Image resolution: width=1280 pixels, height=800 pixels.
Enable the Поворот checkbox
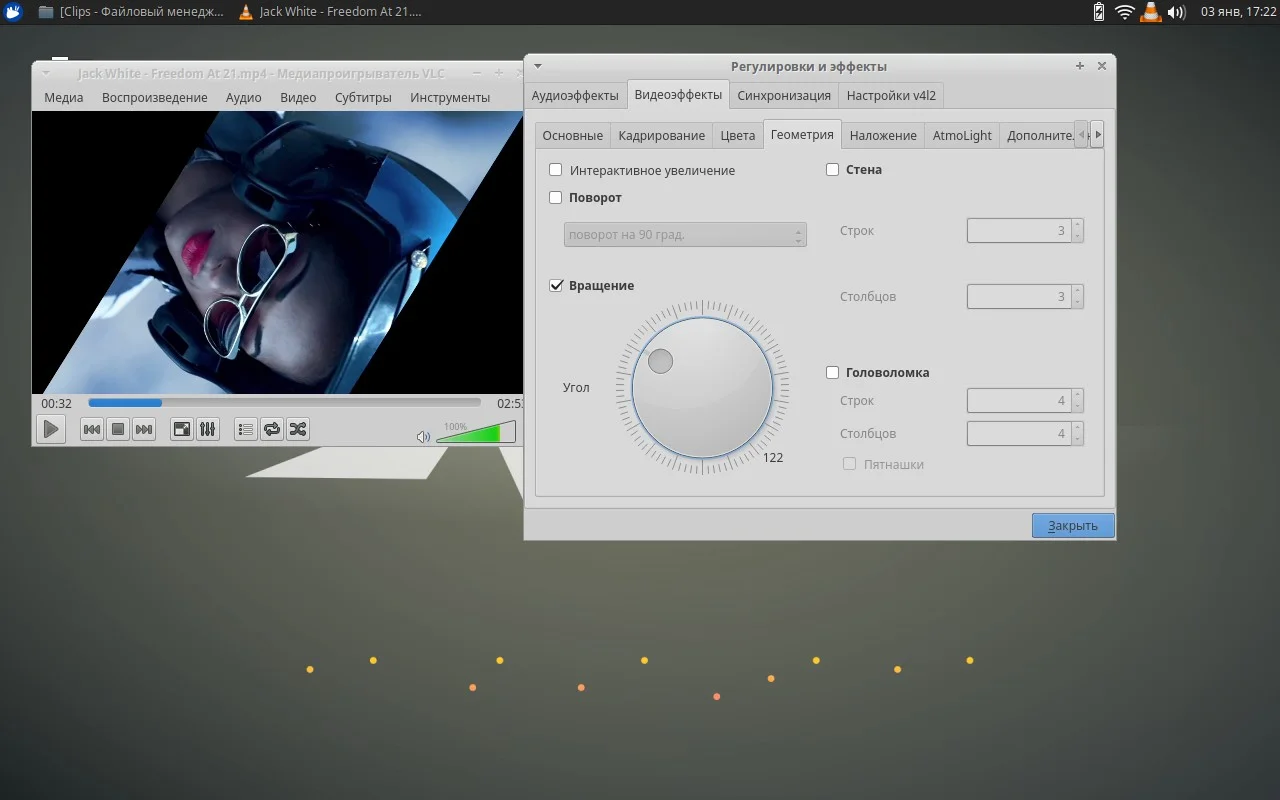556,198
